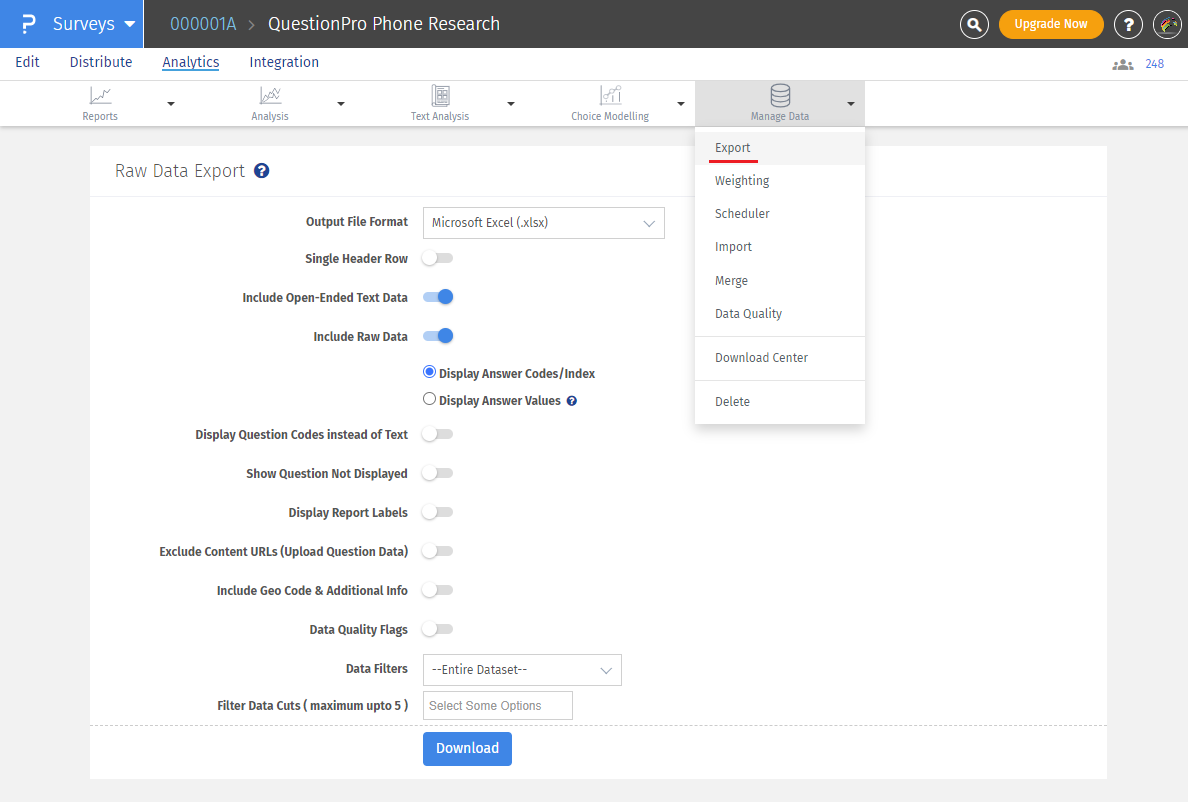Screen dimensions: 1188x802
Task: Expand the Data Filters dropdown
Action: pyautogui.click(x=521, y=669)
